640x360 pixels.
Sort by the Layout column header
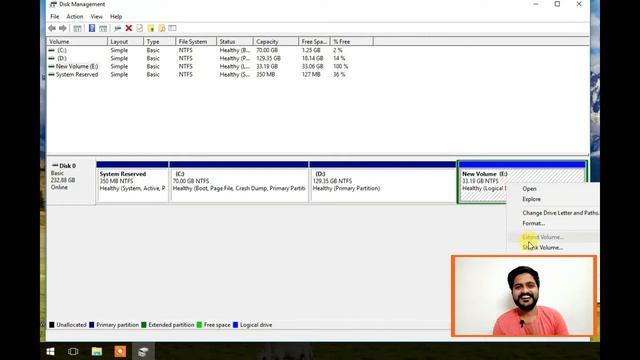(x=126, y=42)
